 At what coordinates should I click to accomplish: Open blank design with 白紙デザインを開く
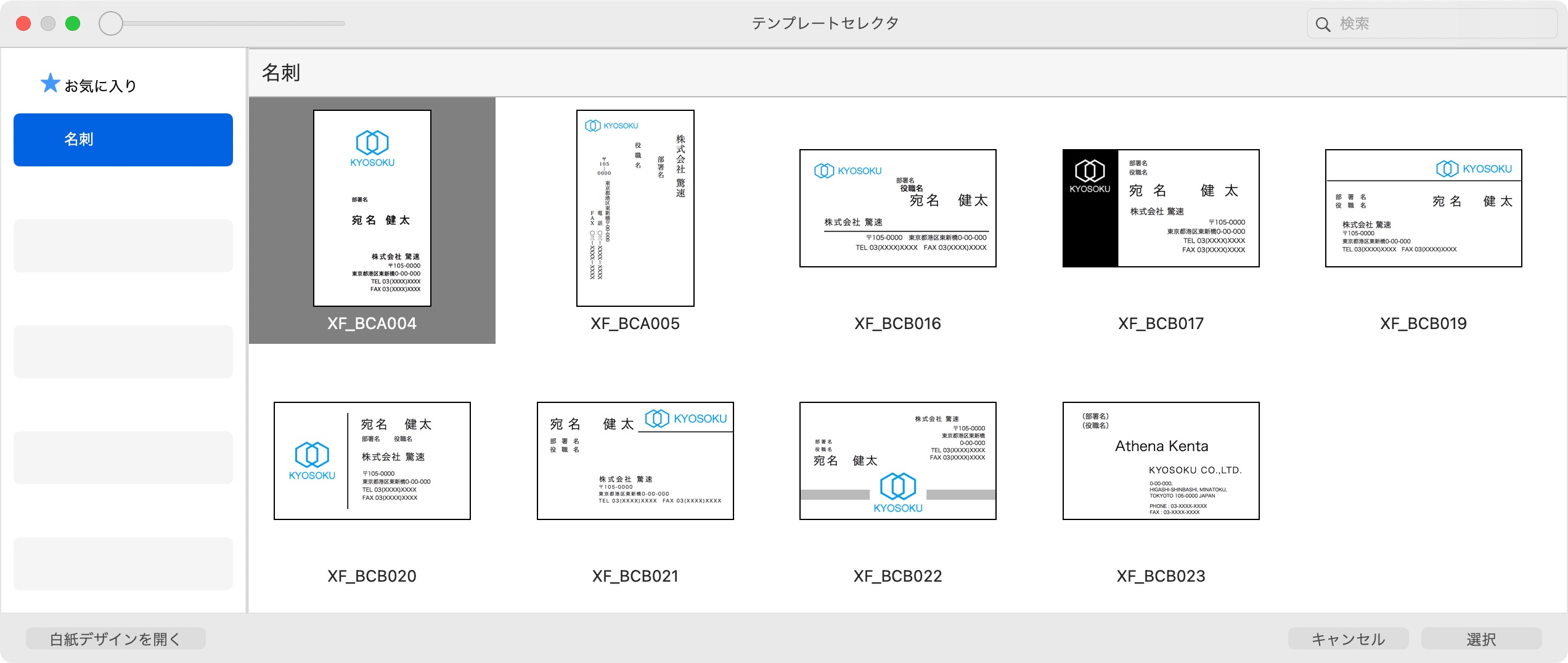click(x=116, y=639)
